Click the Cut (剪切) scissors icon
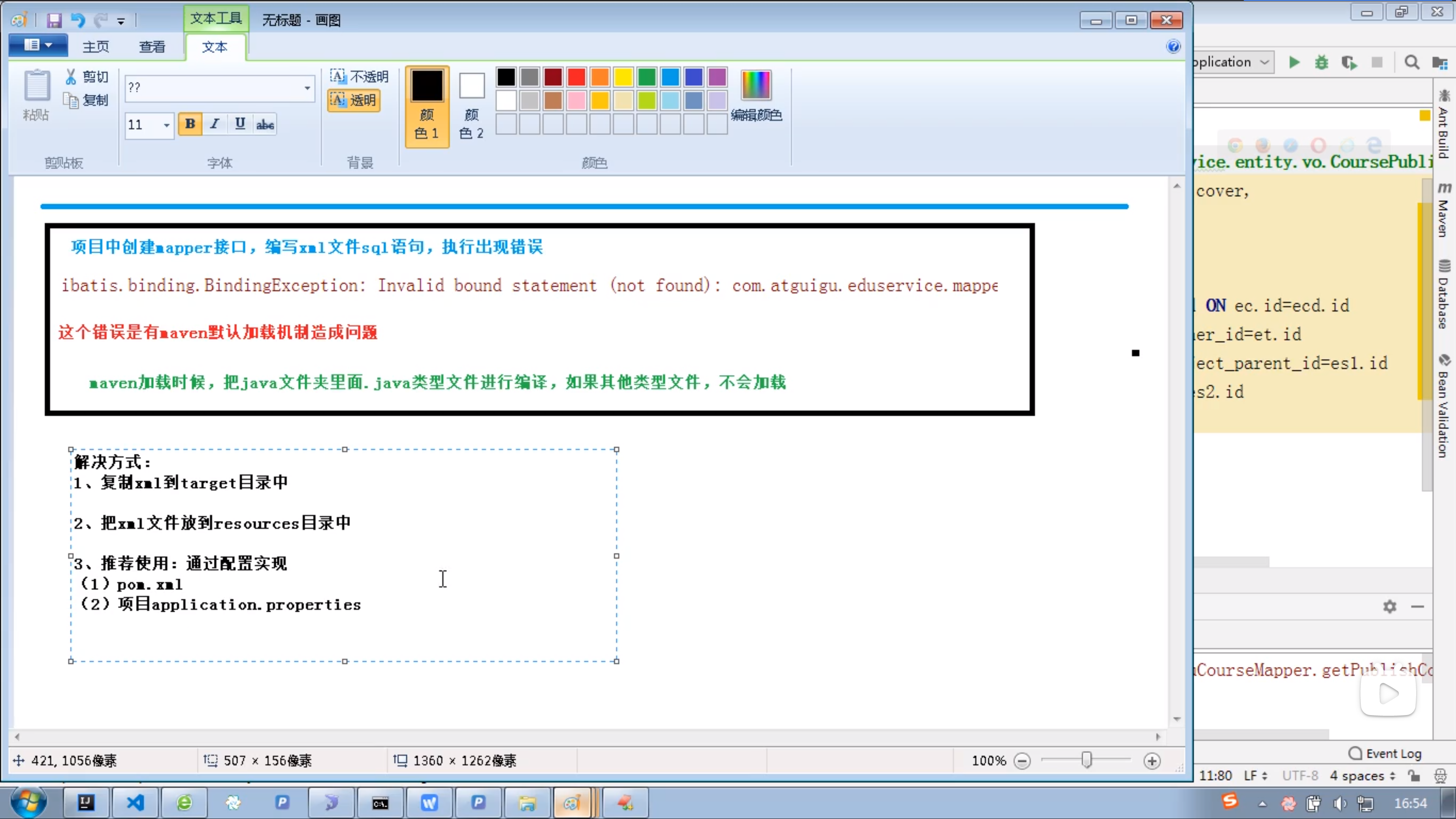The height and width of the screenshot is (819, 1456). 71,76
